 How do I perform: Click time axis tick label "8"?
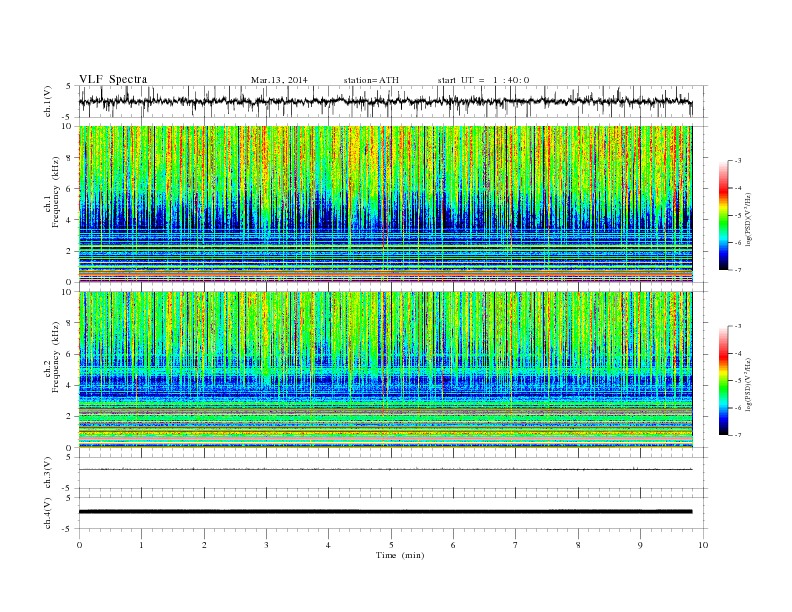[x=578, y=545]
